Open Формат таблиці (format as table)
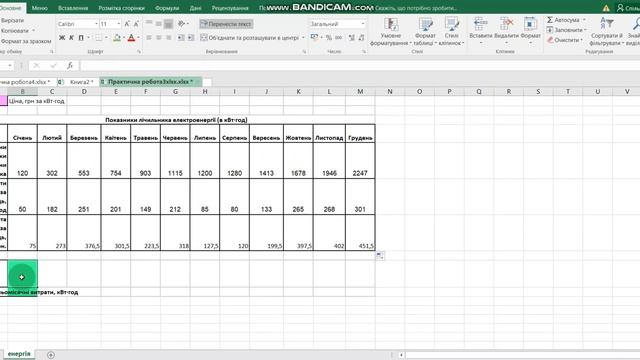Image resolution: width=640 pixels, height=360 pixels. click(425, 32)
